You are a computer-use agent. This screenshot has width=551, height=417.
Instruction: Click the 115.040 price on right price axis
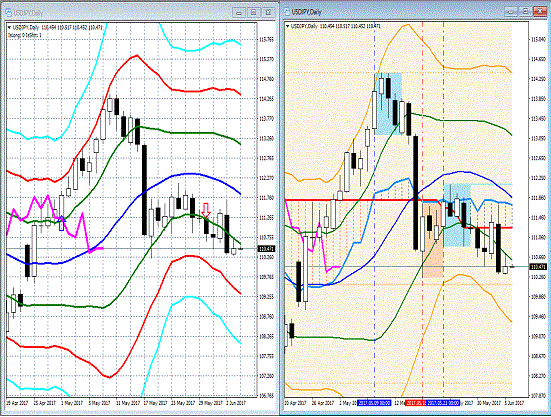coord(538,40)
